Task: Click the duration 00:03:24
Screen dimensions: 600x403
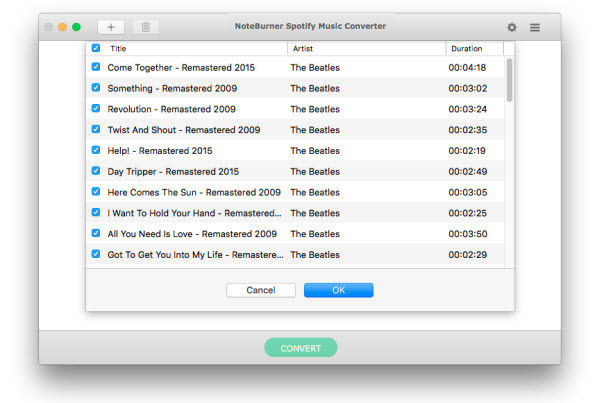Action: click(468, 109)
